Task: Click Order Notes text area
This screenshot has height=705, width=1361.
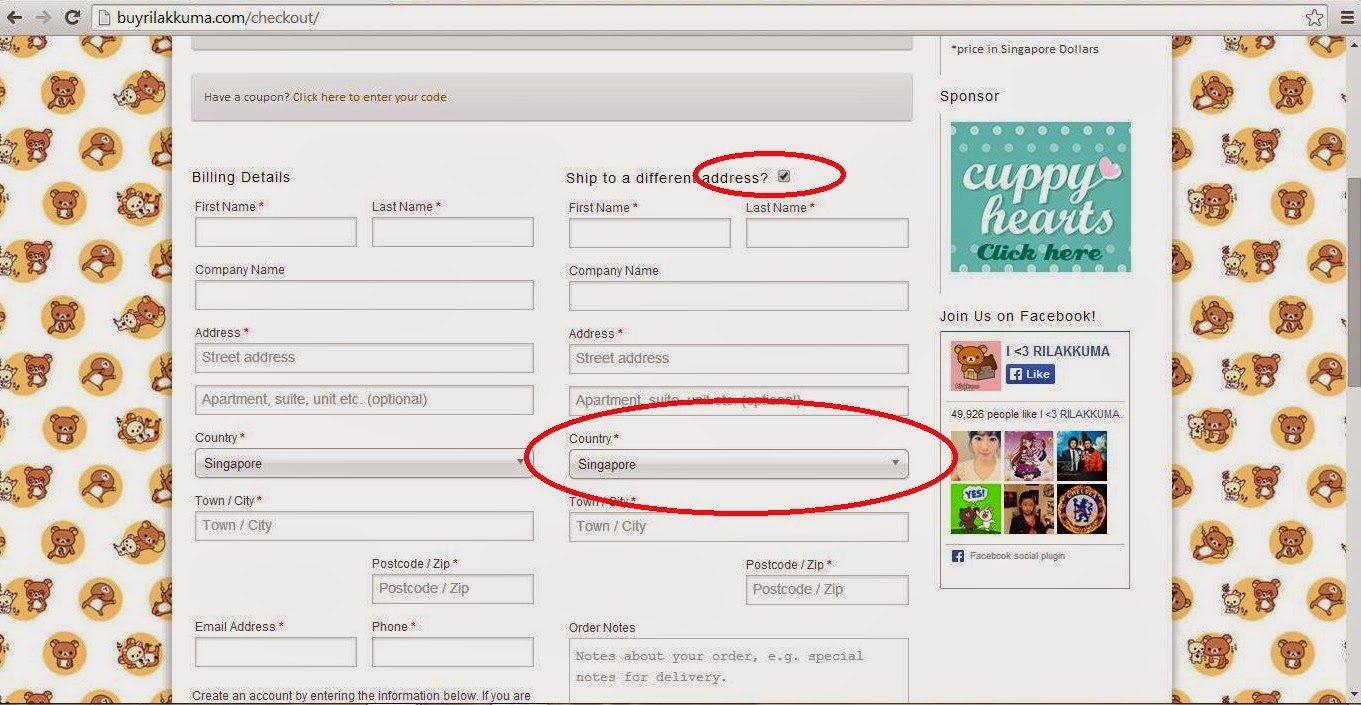Action: point(739,671)
